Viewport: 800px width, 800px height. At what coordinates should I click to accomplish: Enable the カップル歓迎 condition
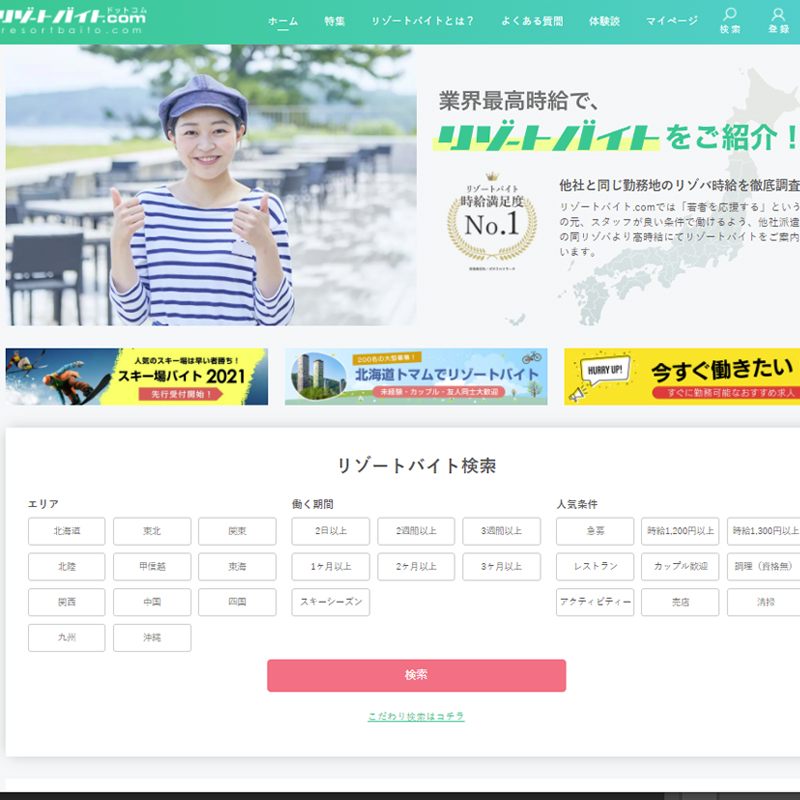point(680,567)
